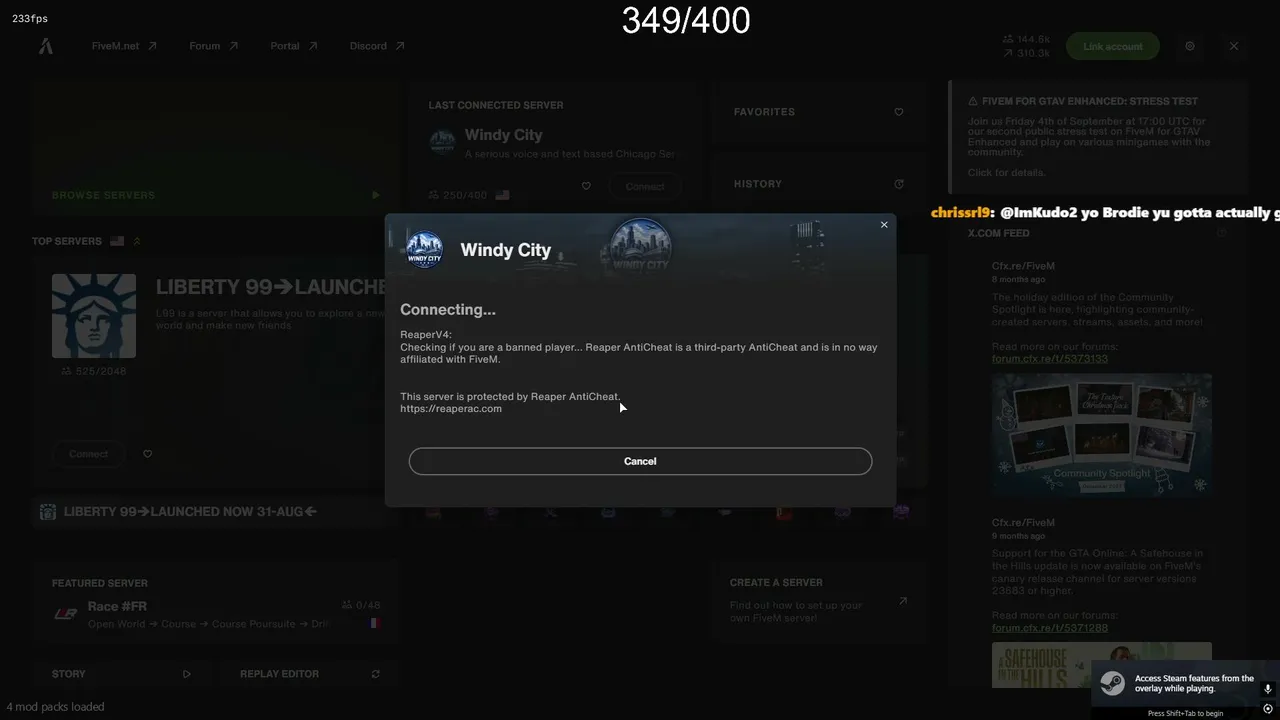The height and width of the screenshot is (720, 1280).
Task: Open Story mode
Action: 122,674
